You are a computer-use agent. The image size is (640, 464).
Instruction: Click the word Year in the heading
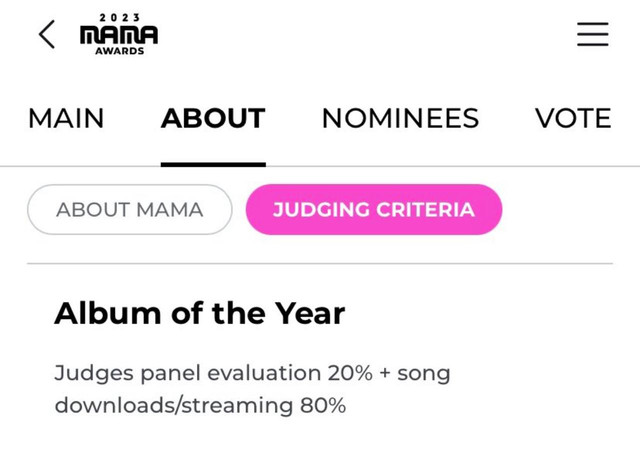click(x=311, y=313)
